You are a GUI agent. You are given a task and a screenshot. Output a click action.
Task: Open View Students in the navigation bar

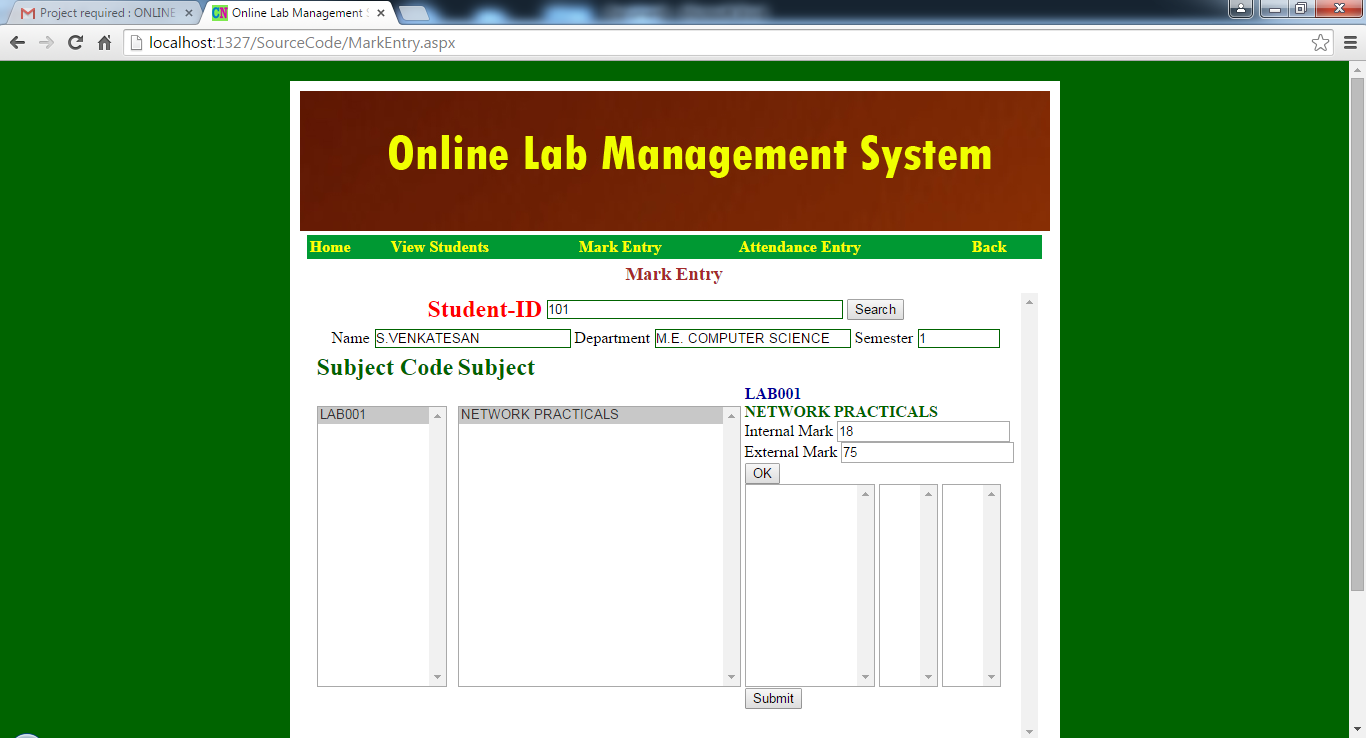pos(439,247)
